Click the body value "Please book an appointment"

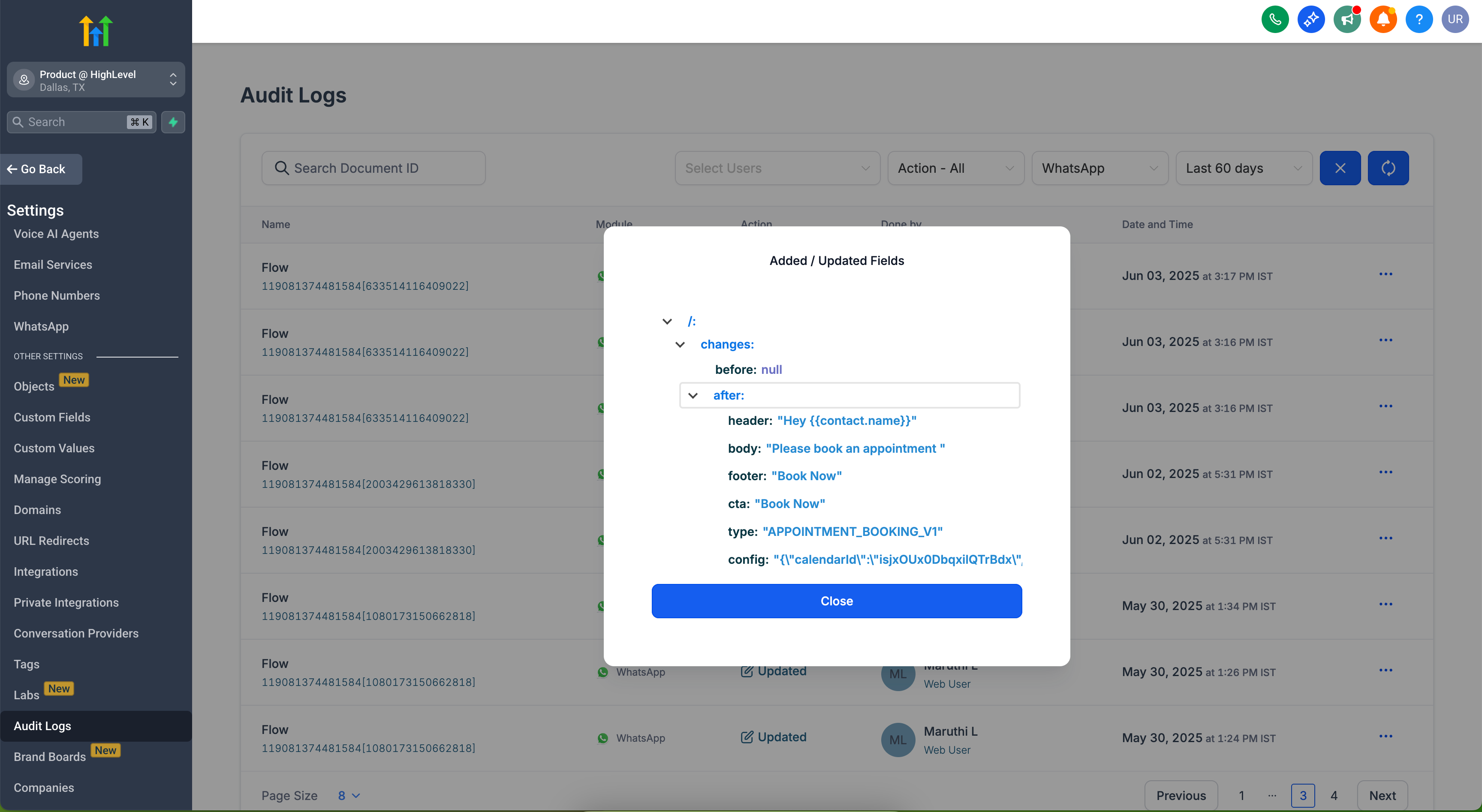[855, 448]
